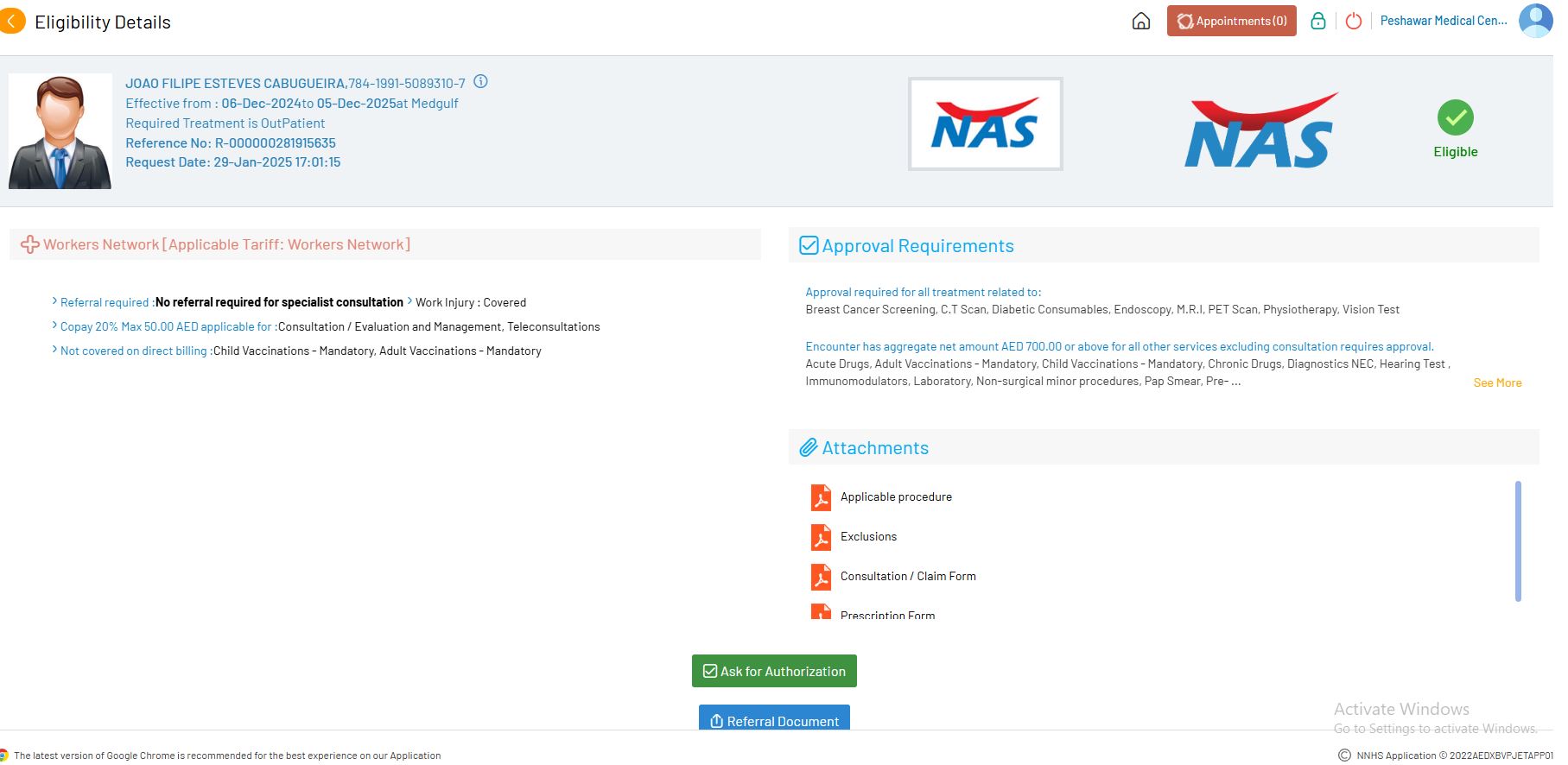Viewport: 1568px width, 765px height.
Task: Click See More in Approval Requirements
Action: pos(1497,382)
